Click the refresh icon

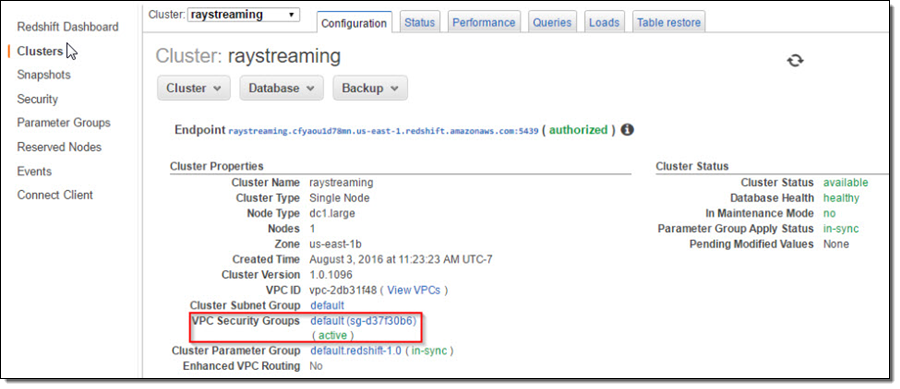[795, 60]
